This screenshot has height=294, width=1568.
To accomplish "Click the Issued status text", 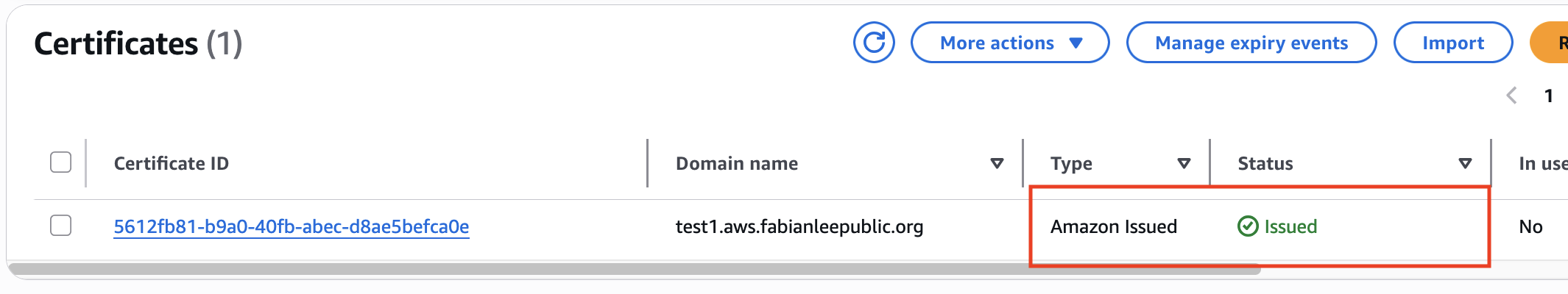I will [1290, 226].
